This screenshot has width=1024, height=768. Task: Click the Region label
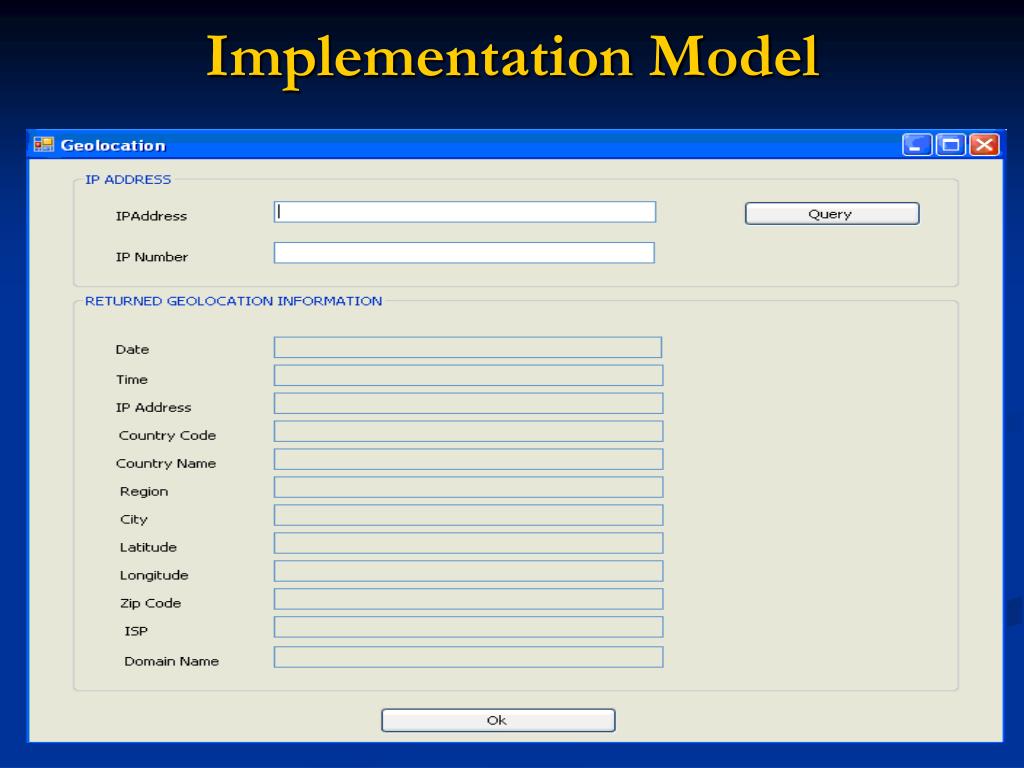[144, 492]
